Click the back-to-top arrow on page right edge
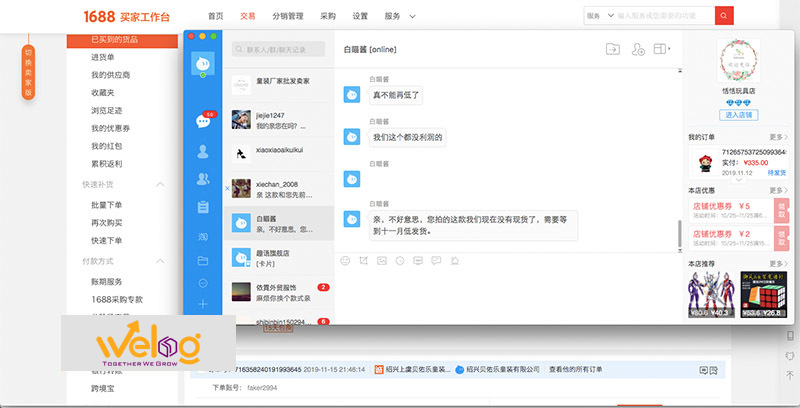800x408 pixels. coord(790,376)
